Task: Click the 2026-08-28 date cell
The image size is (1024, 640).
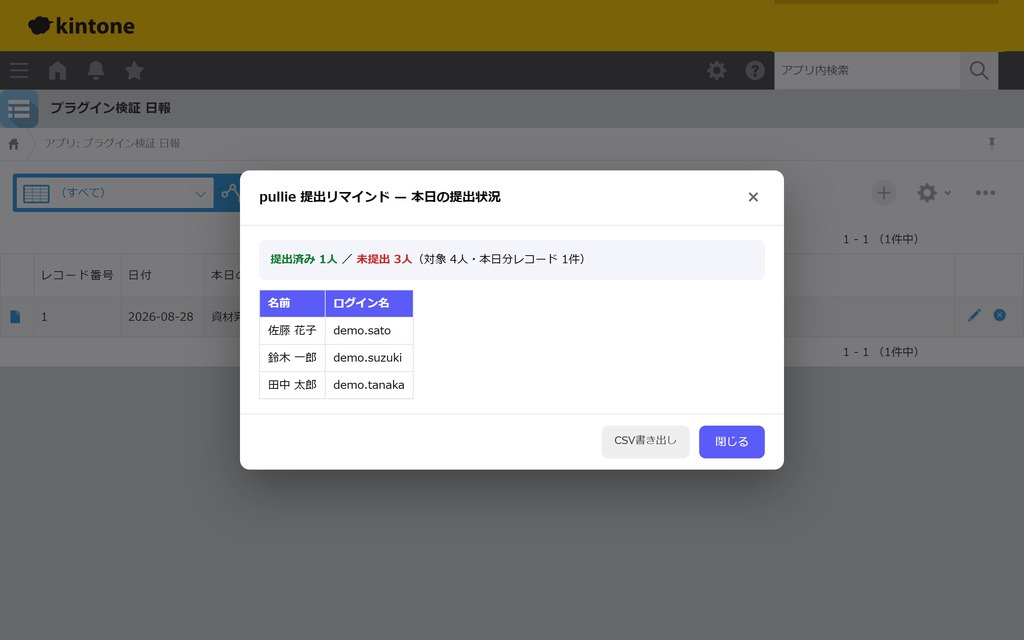Action: (x=161, y=317)
